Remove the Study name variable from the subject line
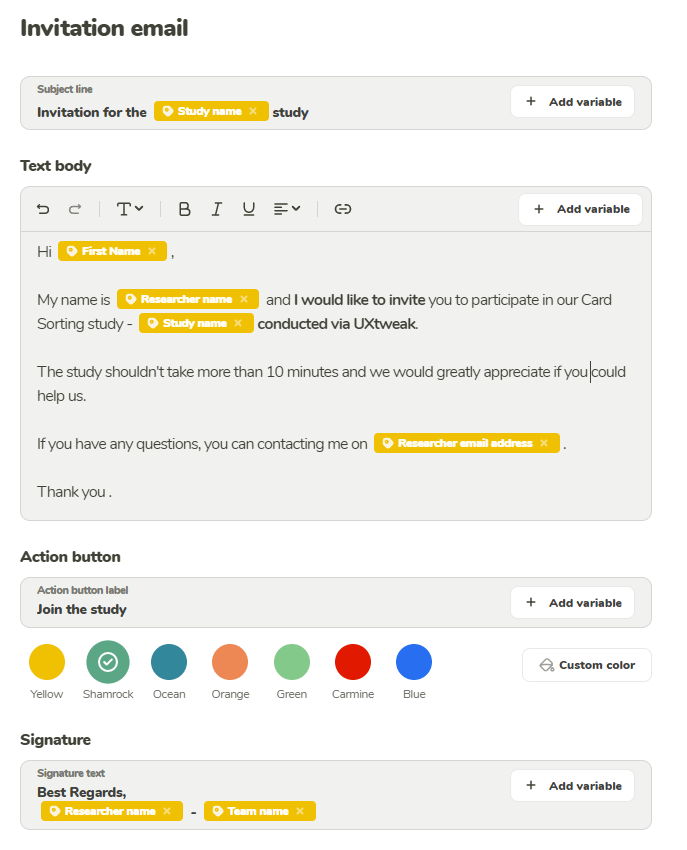Viewport: 687px width, 850px height. click(253, 111)
